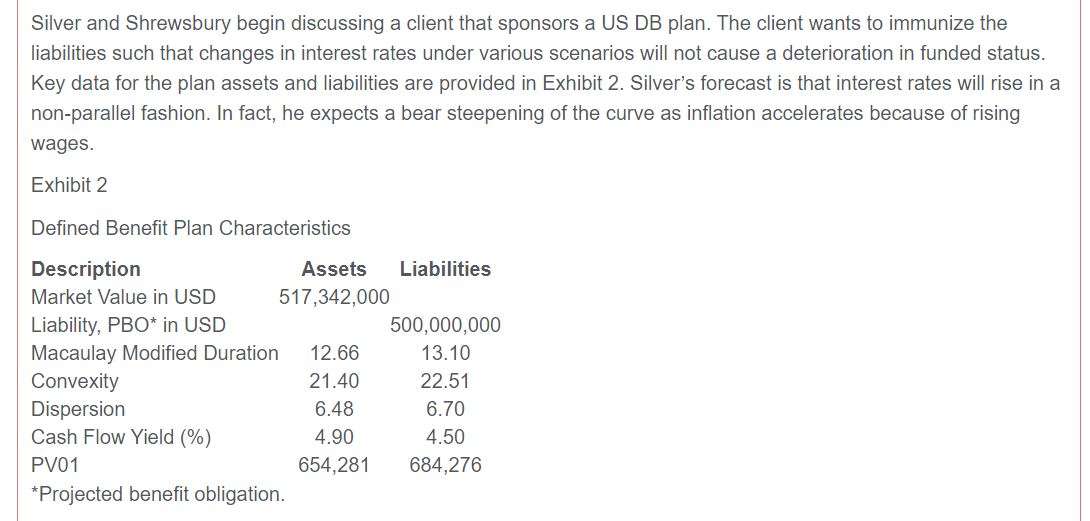Click the Macaulay Modified Duration row label

[x=154, y=353]
